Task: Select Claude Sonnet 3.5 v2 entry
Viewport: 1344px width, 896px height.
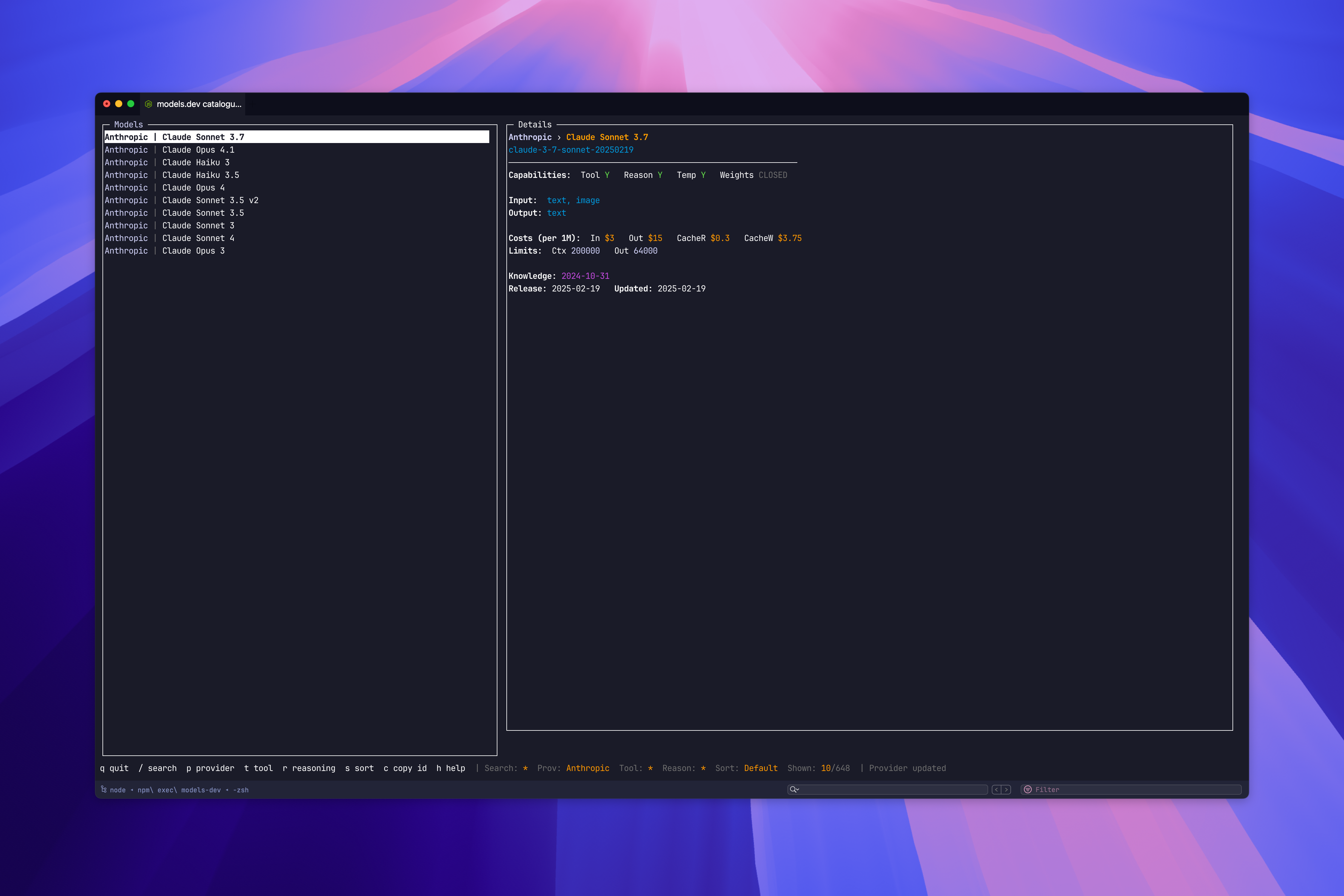Action: pos(210,200)
